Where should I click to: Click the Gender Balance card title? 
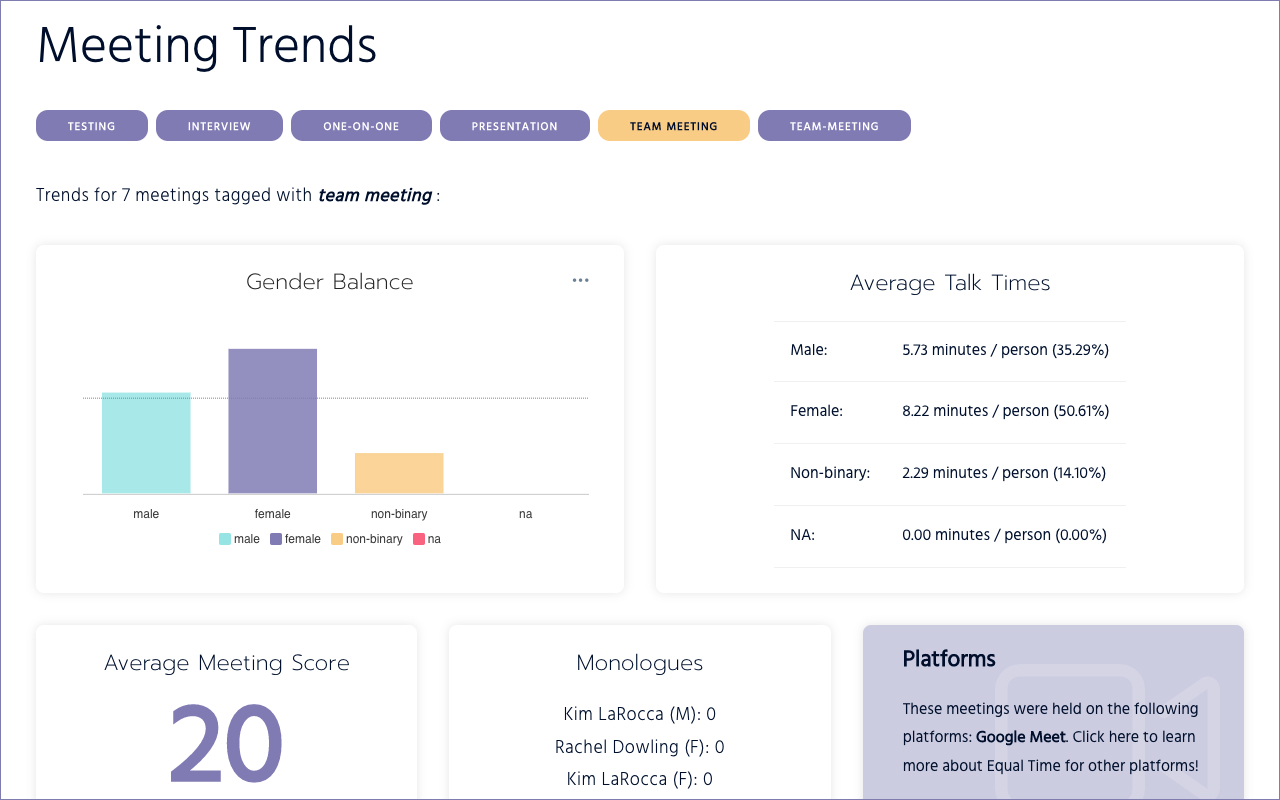(330, 282)
